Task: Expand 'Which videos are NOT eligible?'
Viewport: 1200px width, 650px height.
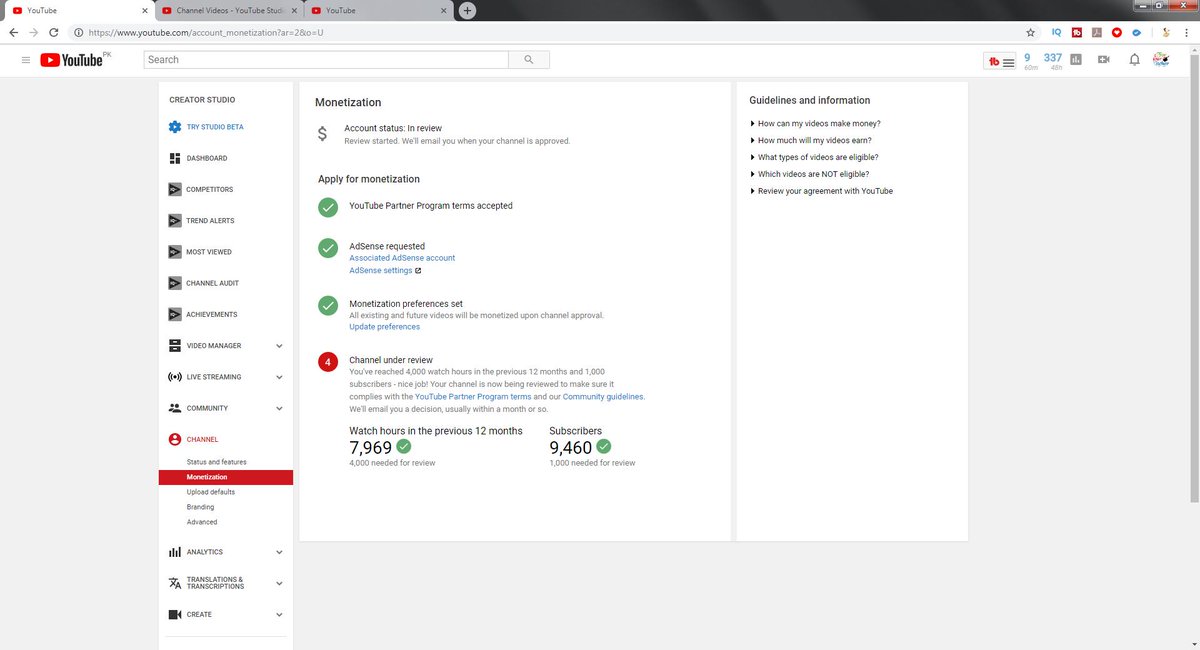Action: [812, 174]
